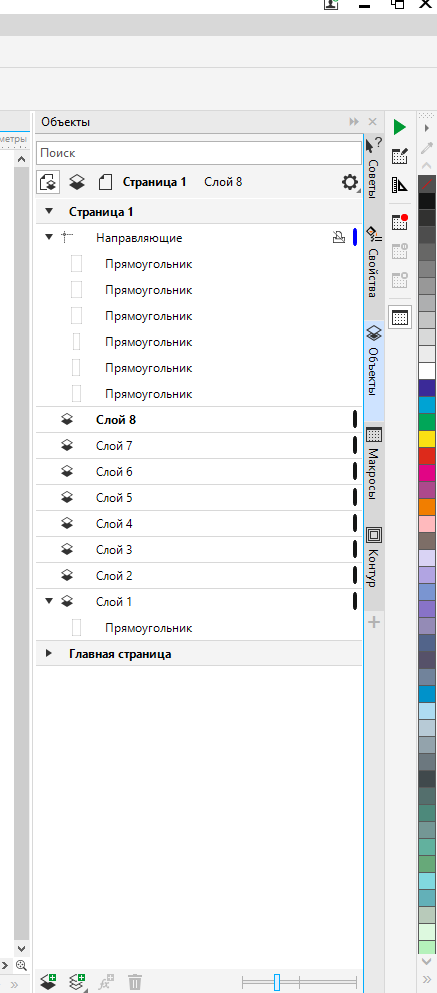Click the eyedropper icon above the palette
Viewport: 437px width, 993px height.
(428, 149)
